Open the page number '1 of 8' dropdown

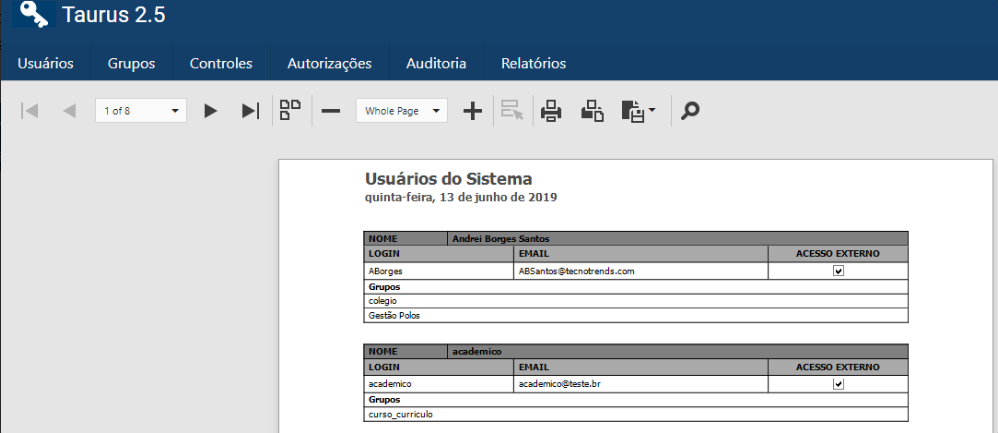pyautogui.click(x=176, y=111)
